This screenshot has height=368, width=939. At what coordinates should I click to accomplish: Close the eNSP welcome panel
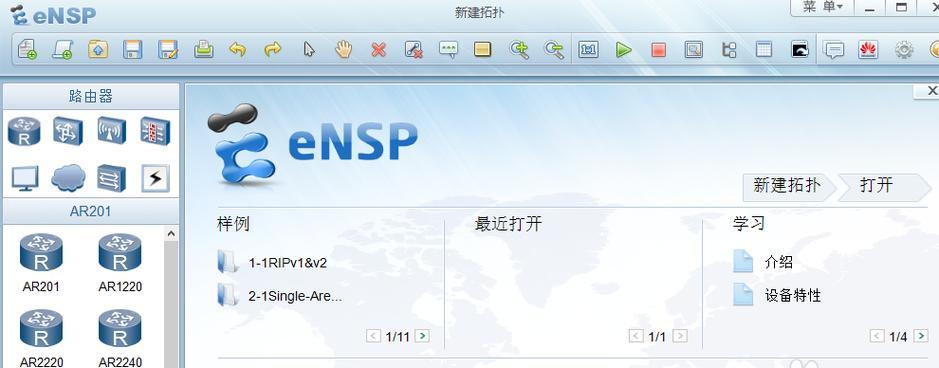pos(931,90)
